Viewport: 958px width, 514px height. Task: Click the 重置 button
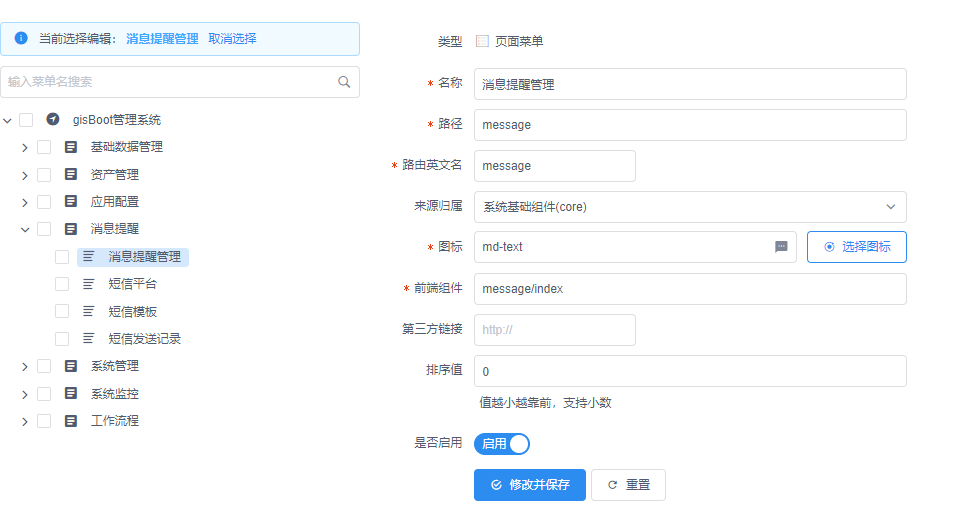point(628,485)
